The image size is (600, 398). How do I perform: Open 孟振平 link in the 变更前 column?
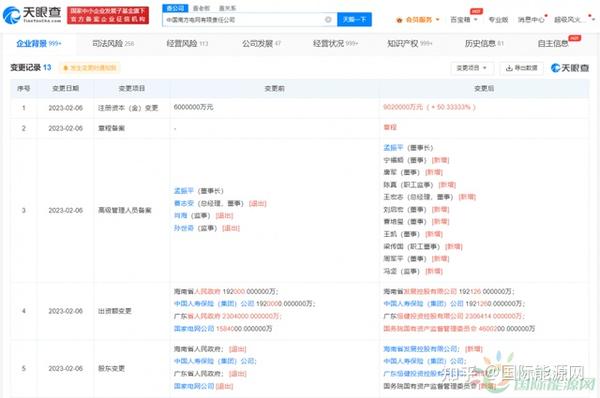tap(184, 191)
